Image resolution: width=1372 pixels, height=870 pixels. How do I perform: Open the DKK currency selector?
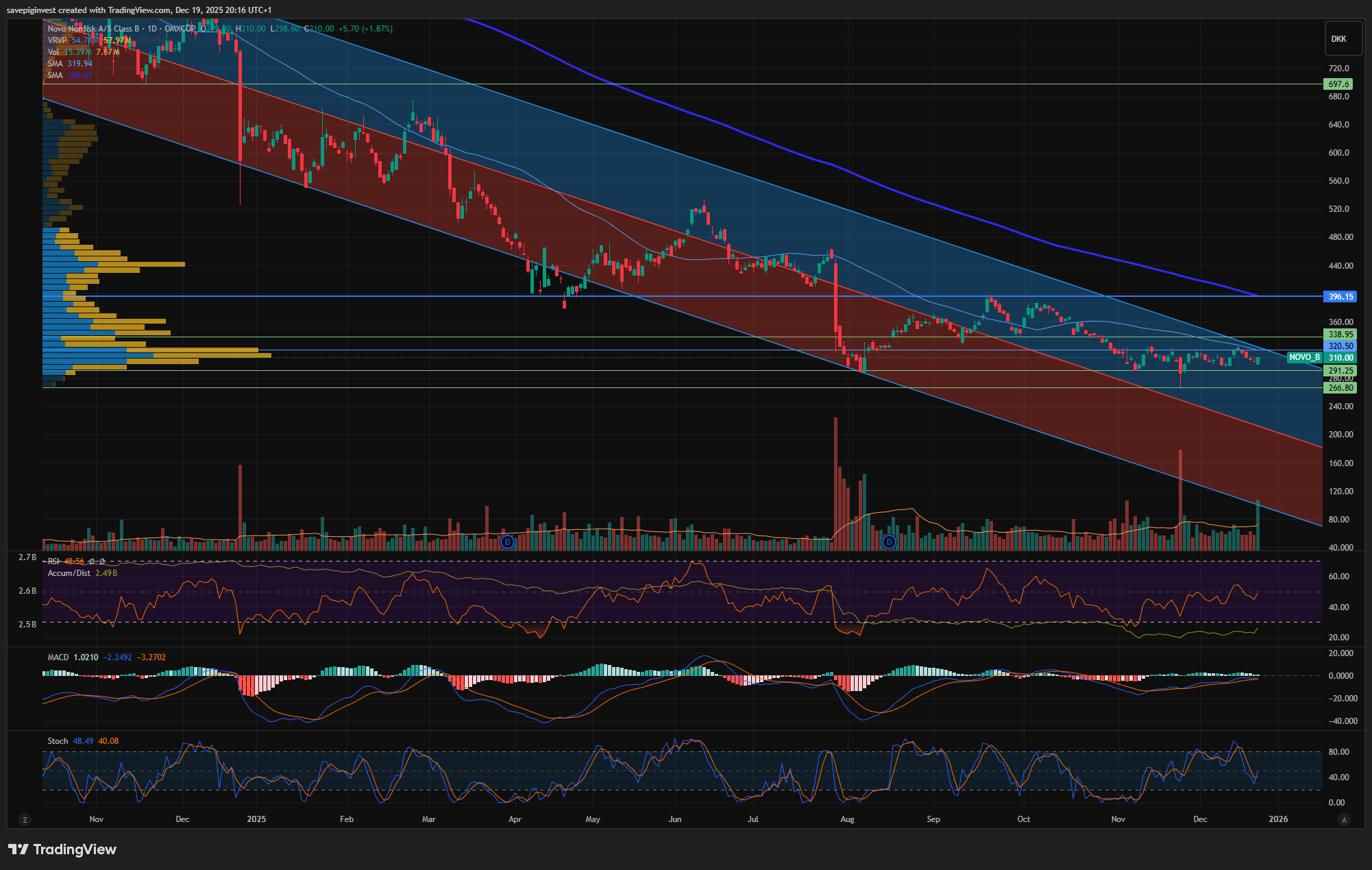tap(1338, 39)
